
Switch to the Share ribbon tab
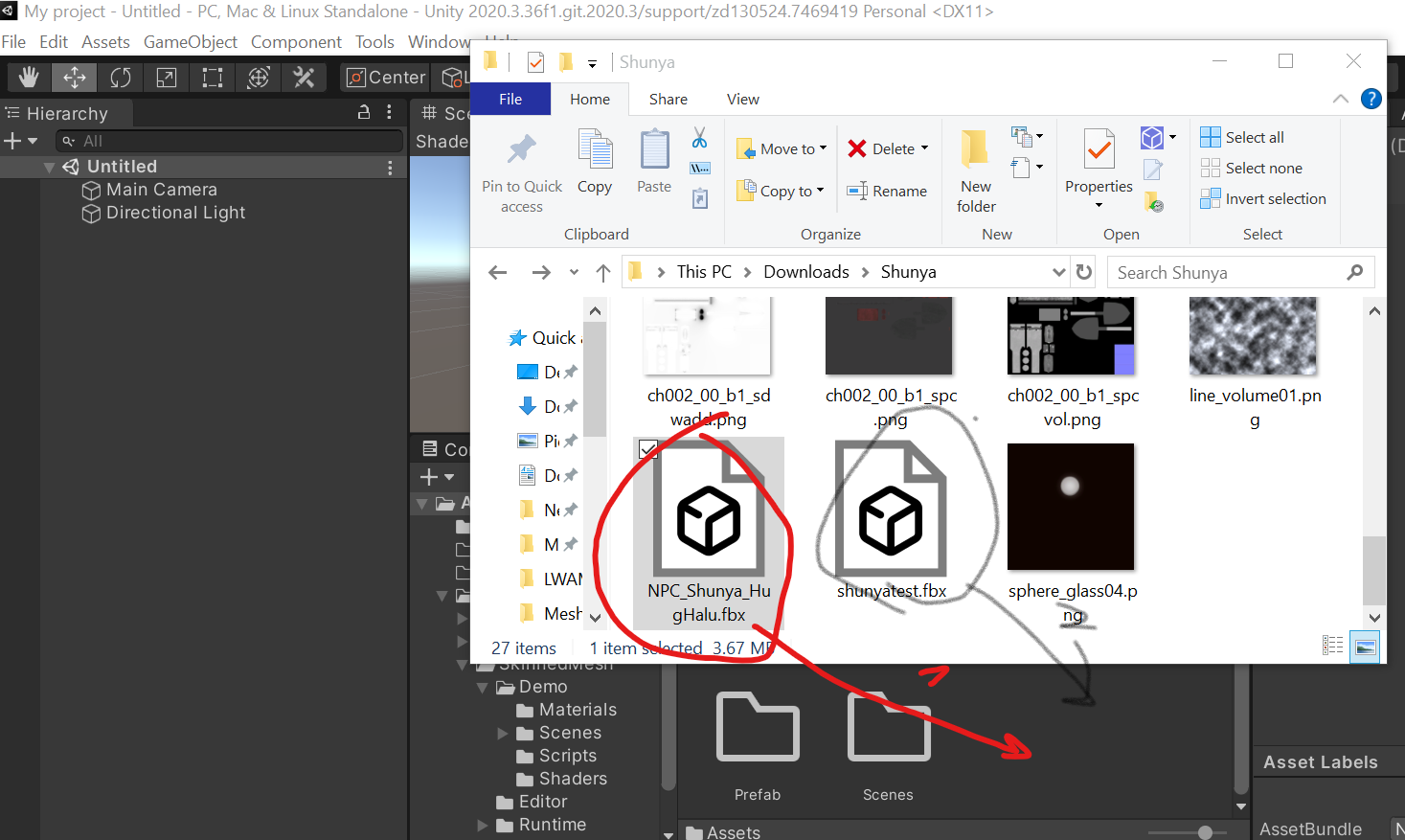click(669, 99)
